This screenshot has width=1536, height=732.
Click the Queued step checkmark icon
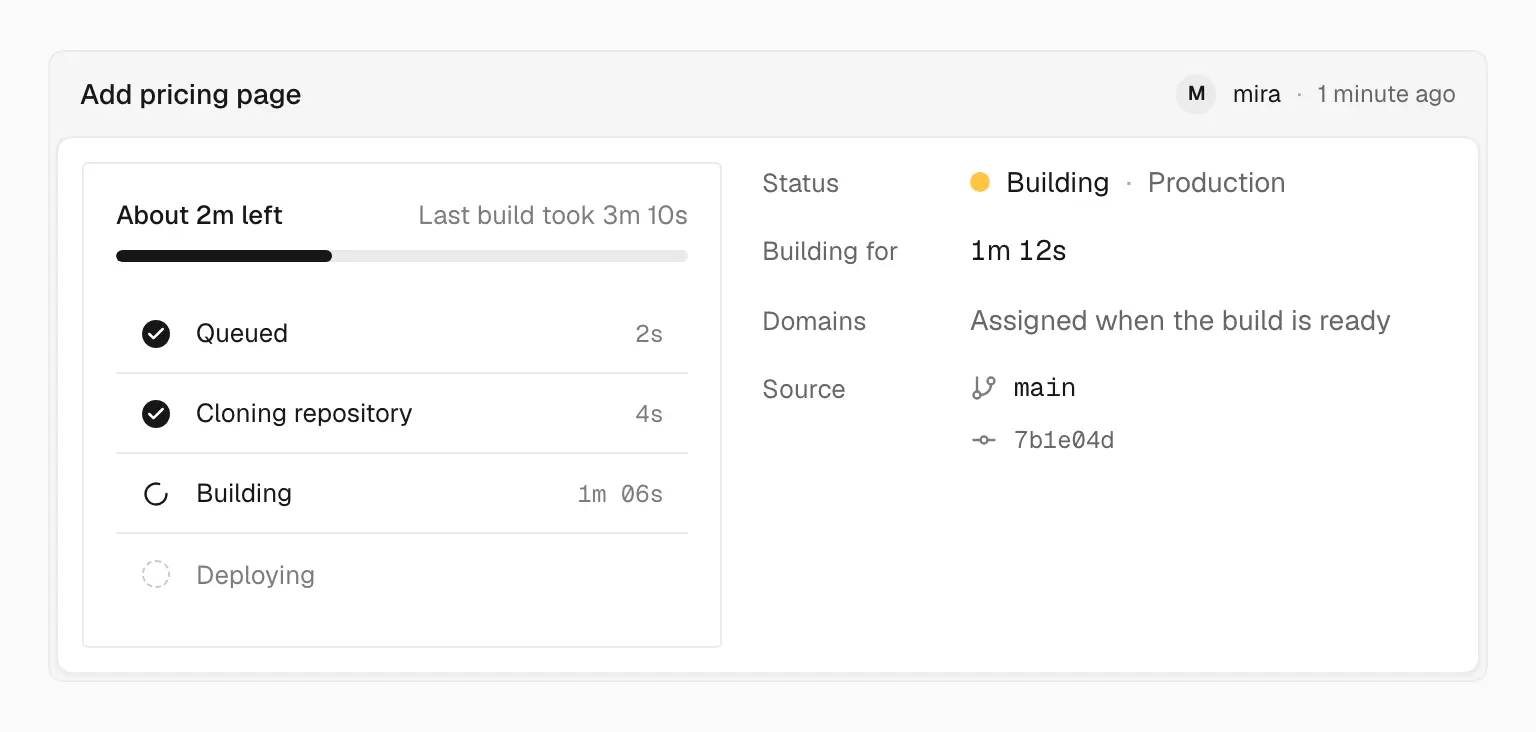point(156,334)
